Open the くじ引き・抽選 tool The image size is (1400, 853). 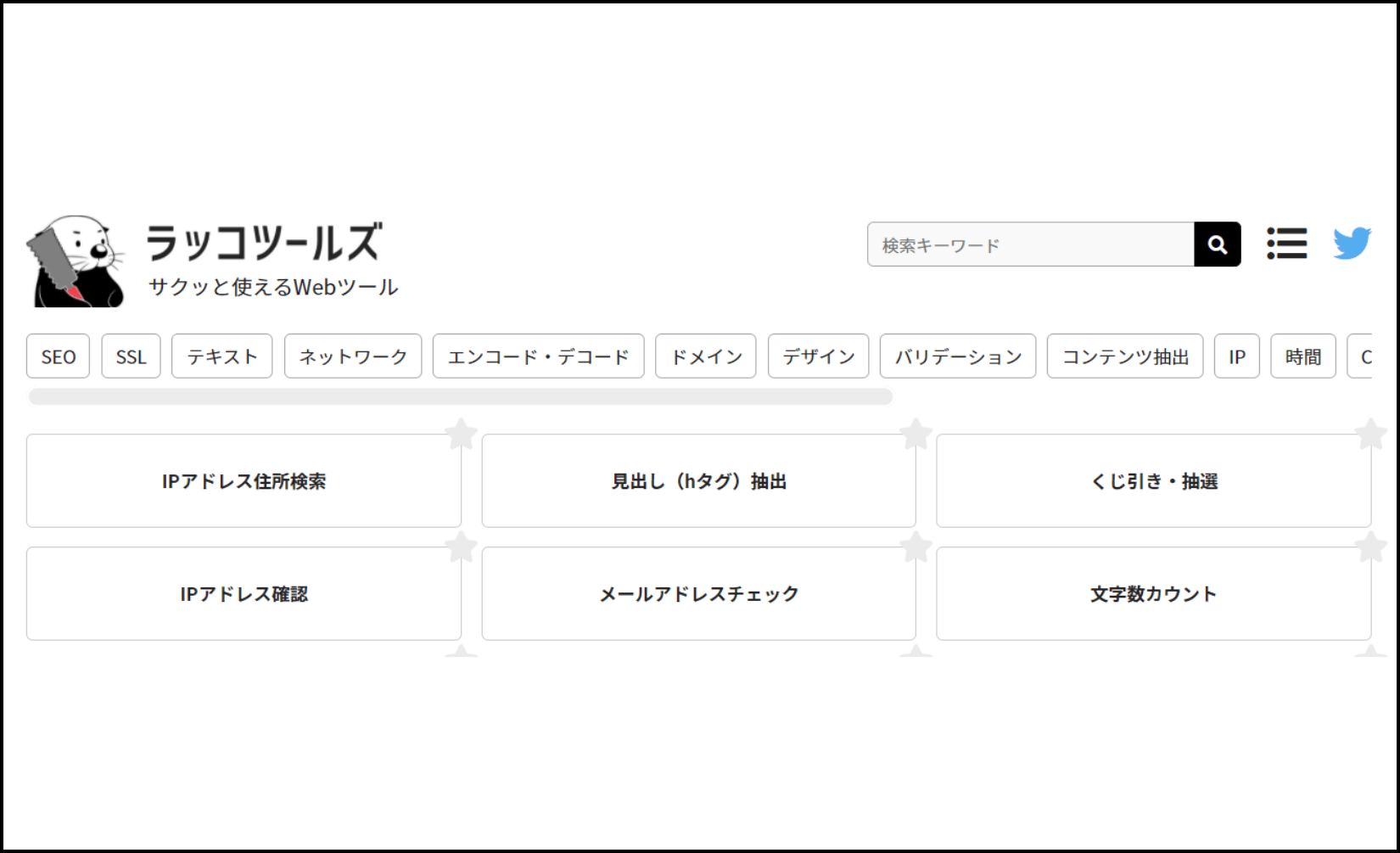(x=1154, y=481)
